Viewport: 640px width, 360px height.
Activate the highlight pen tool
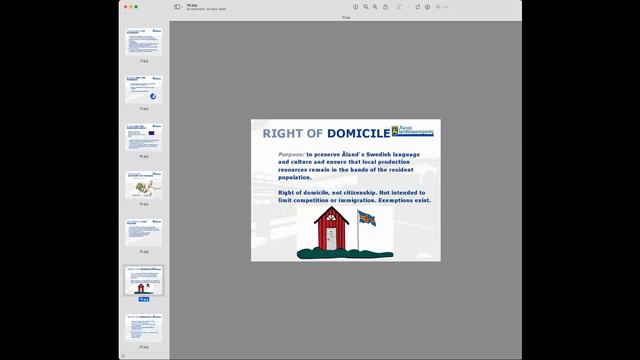(x=399, y=7)
